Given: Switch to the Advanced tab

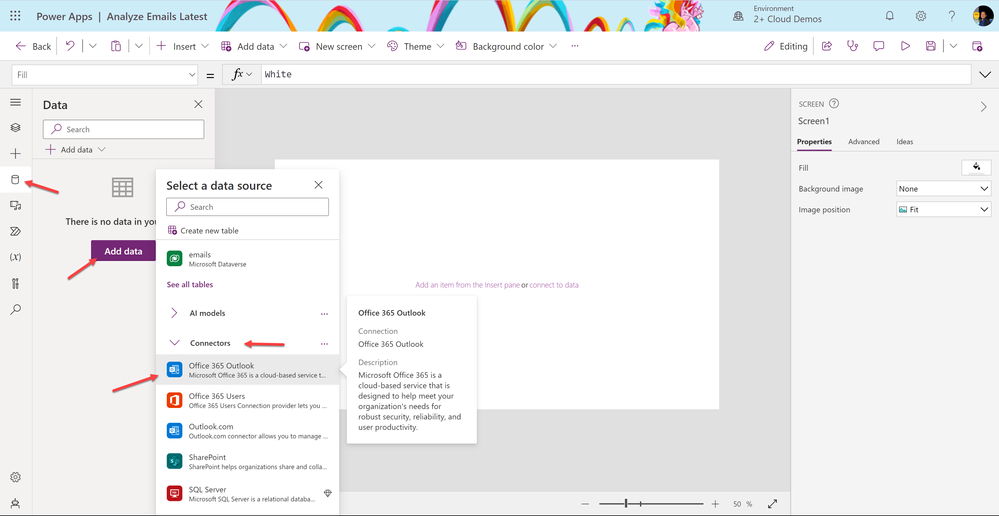Looking at the screenshot, I should click(x=863, y=141).
